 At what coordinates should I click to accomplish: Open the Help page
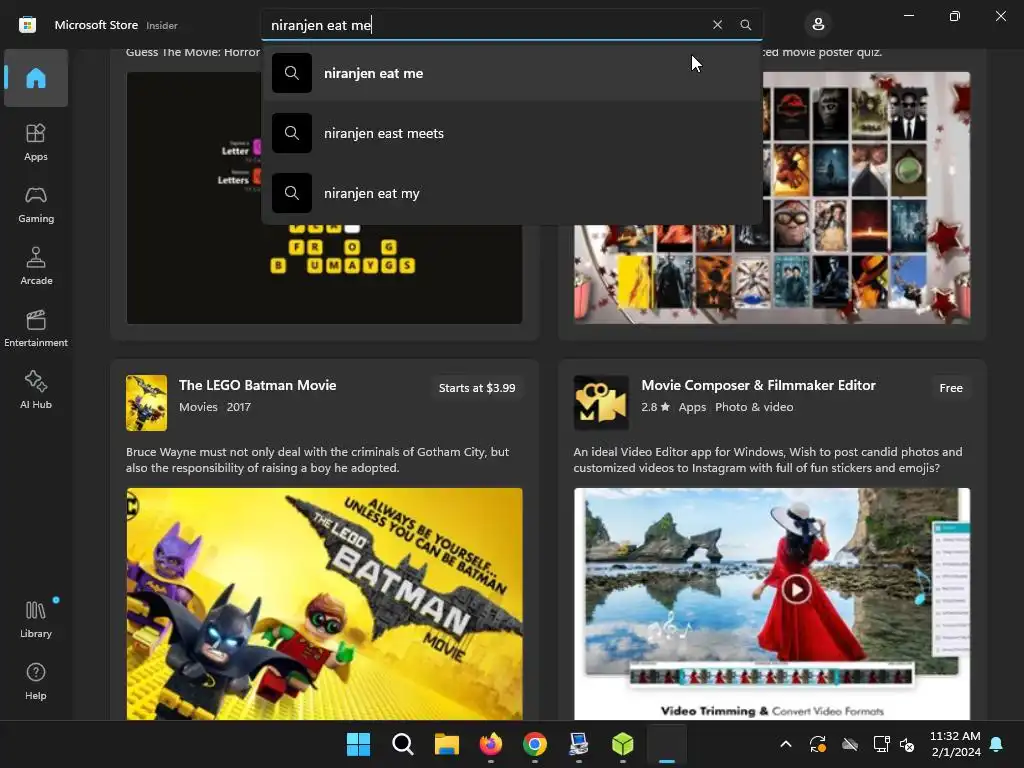click(x=36, y=681)
